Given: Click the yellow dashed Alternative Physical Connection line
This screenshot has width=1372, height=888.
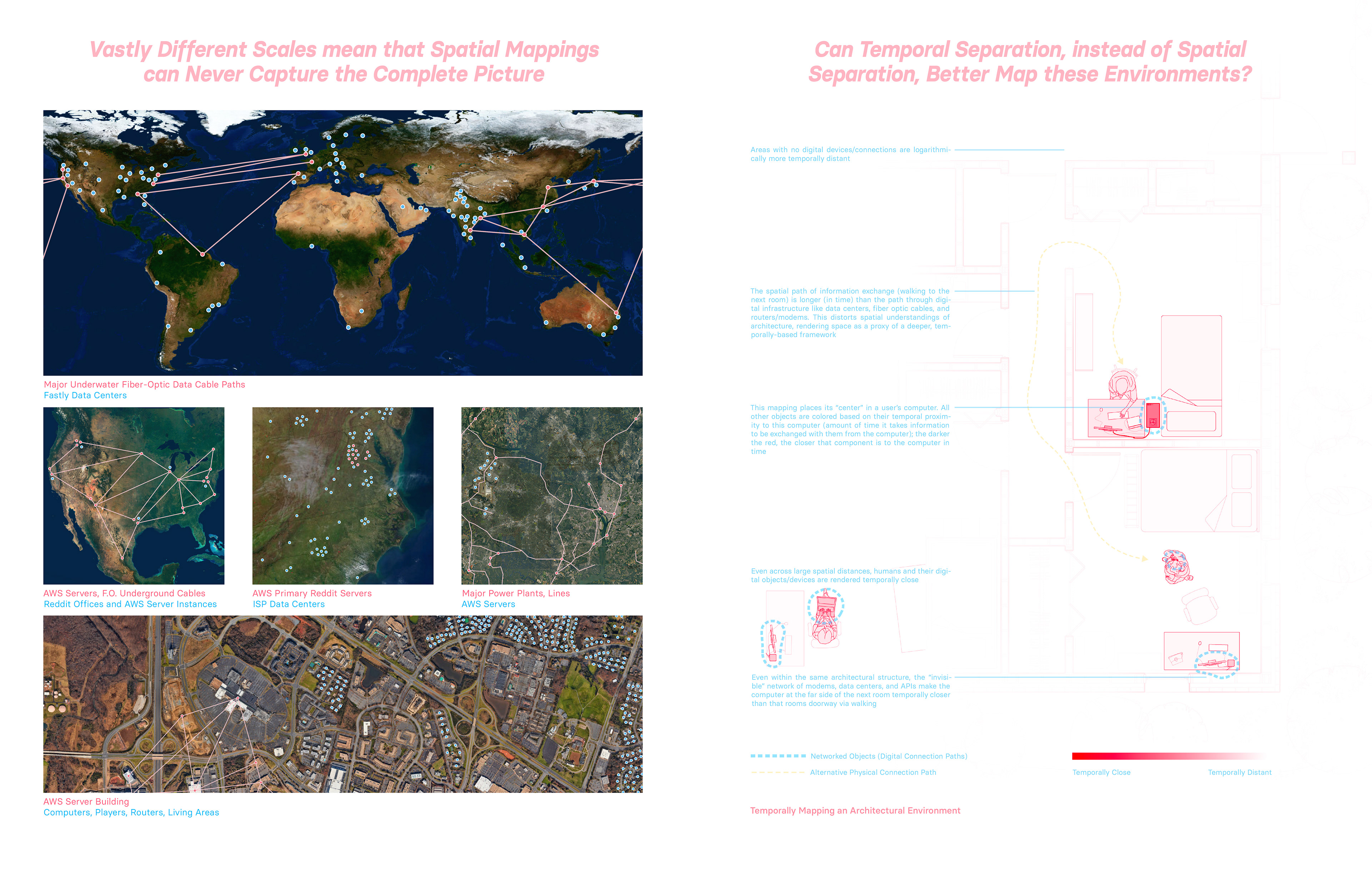Looking at the screenshot, I should point(778,772).
